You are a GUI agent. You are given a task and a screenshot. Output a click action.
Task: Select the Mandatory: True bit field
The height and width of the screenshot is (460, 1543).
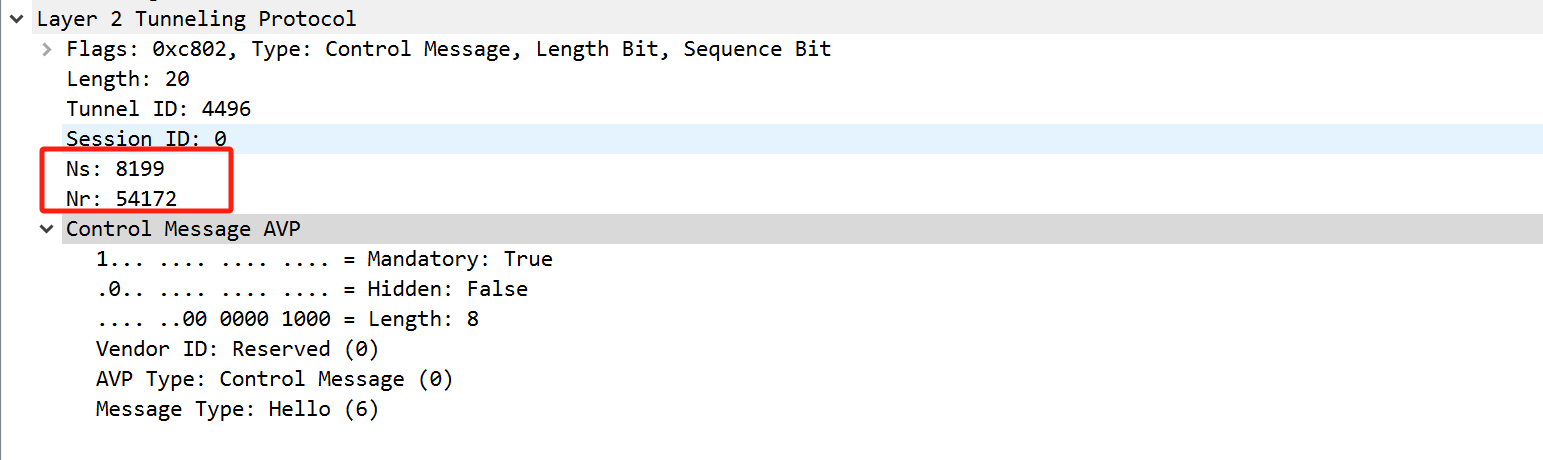[x=459, y=259]
